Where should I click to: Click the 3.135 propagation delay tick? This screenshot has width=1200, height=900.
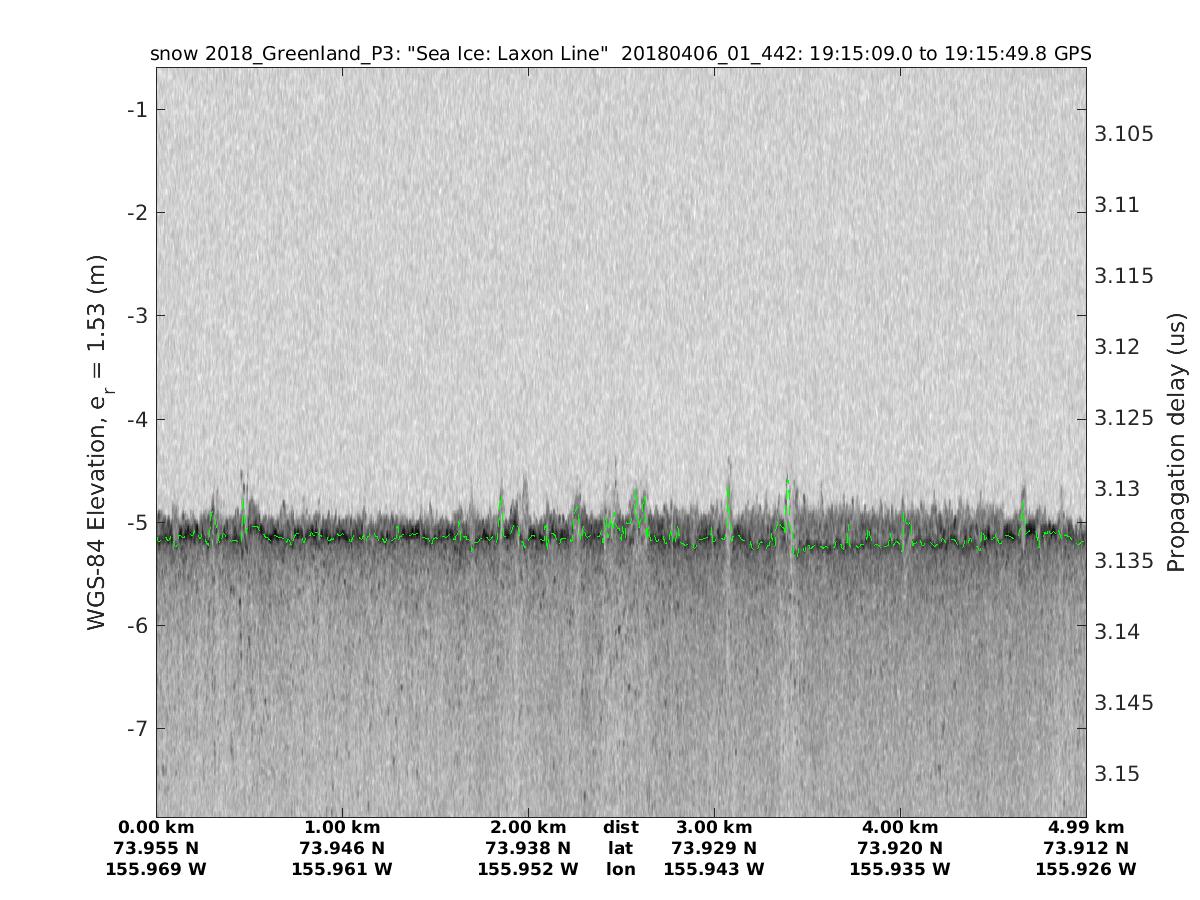1125,560
